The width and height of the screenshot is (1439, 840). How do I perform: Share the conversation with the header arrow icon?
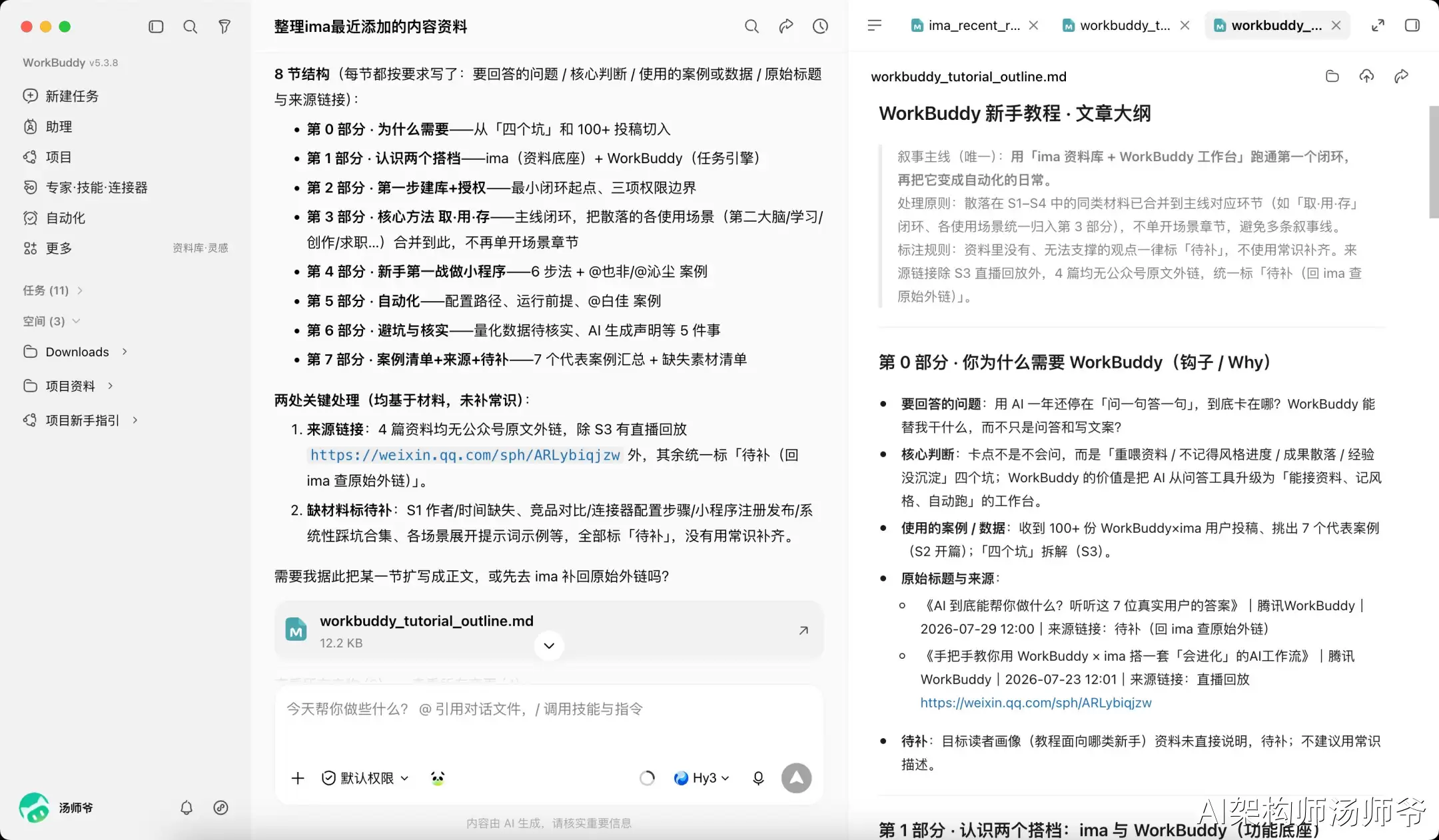[x=786, y=26]
